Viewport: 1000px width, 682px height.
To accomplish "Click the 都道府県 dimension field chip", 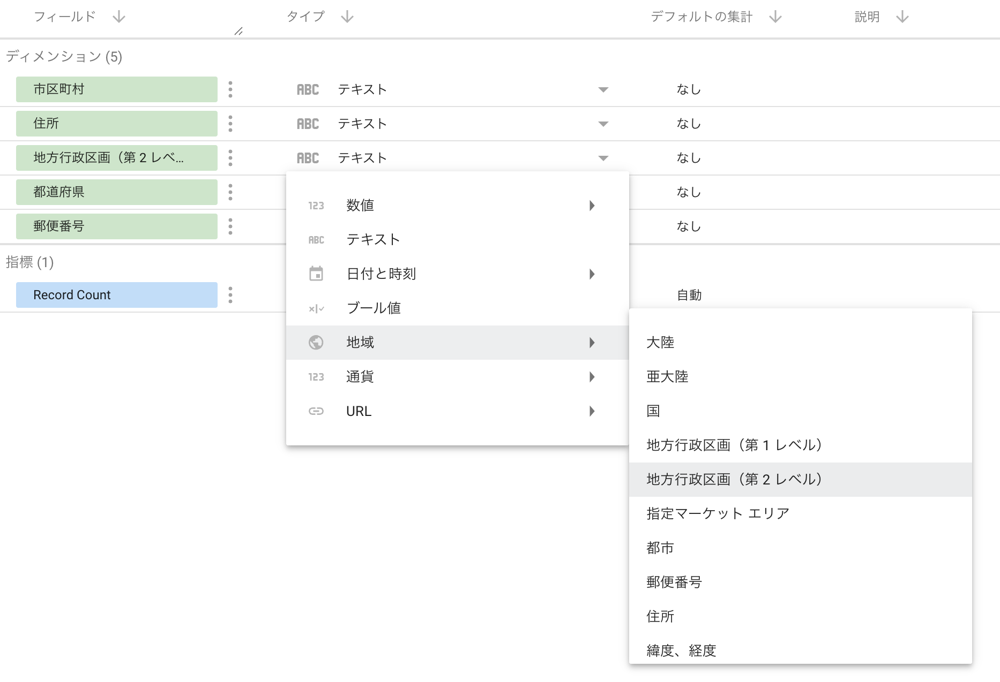I will (116, 192).
